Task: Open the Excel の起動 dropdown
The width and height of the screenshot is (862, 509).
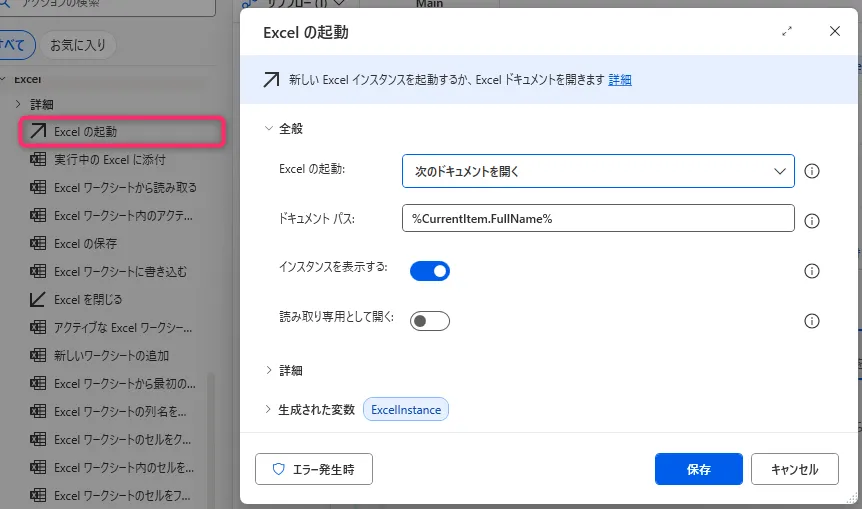Action: [598, 171]
